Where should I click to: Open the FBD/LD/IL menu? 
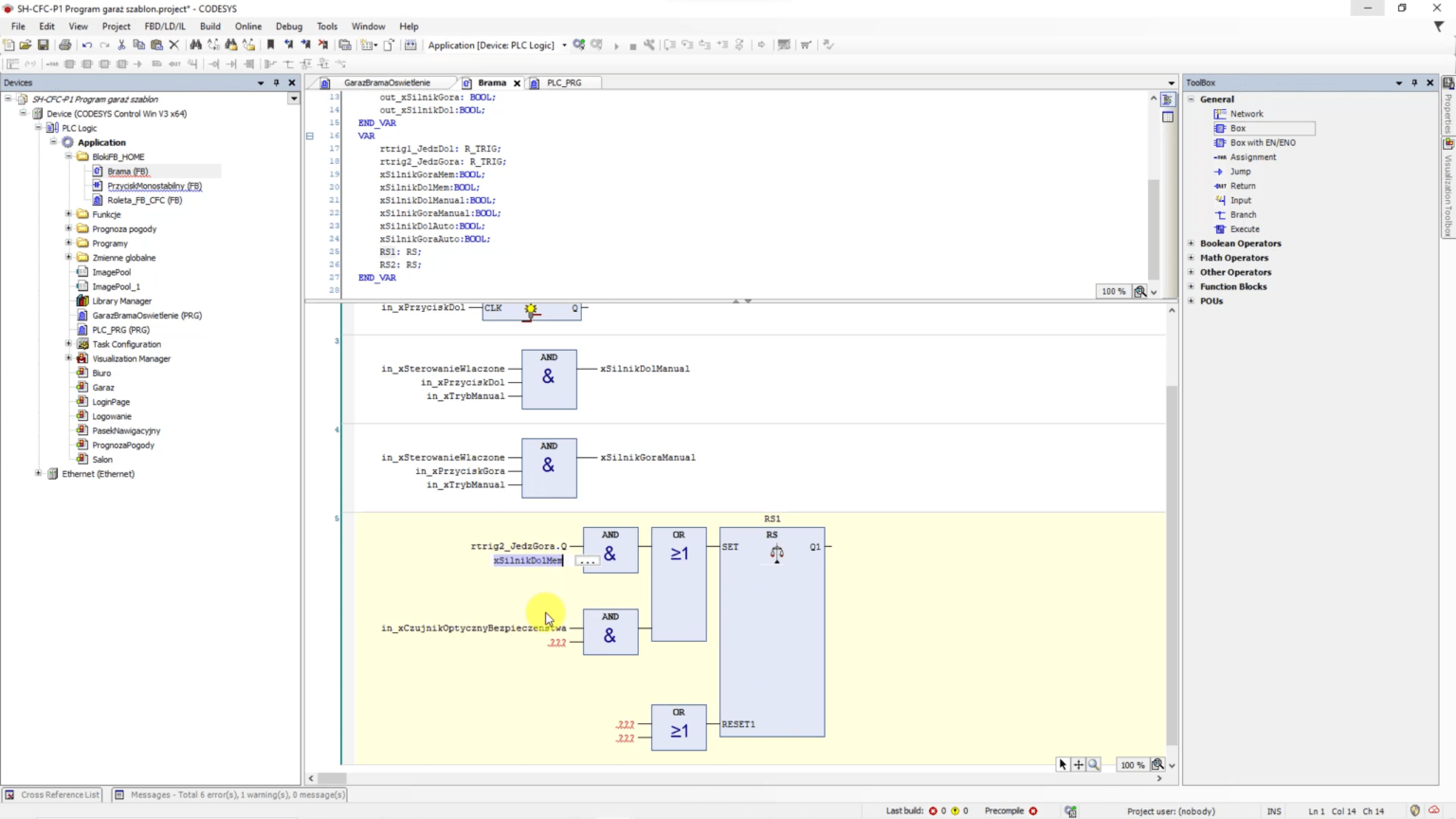165,26
